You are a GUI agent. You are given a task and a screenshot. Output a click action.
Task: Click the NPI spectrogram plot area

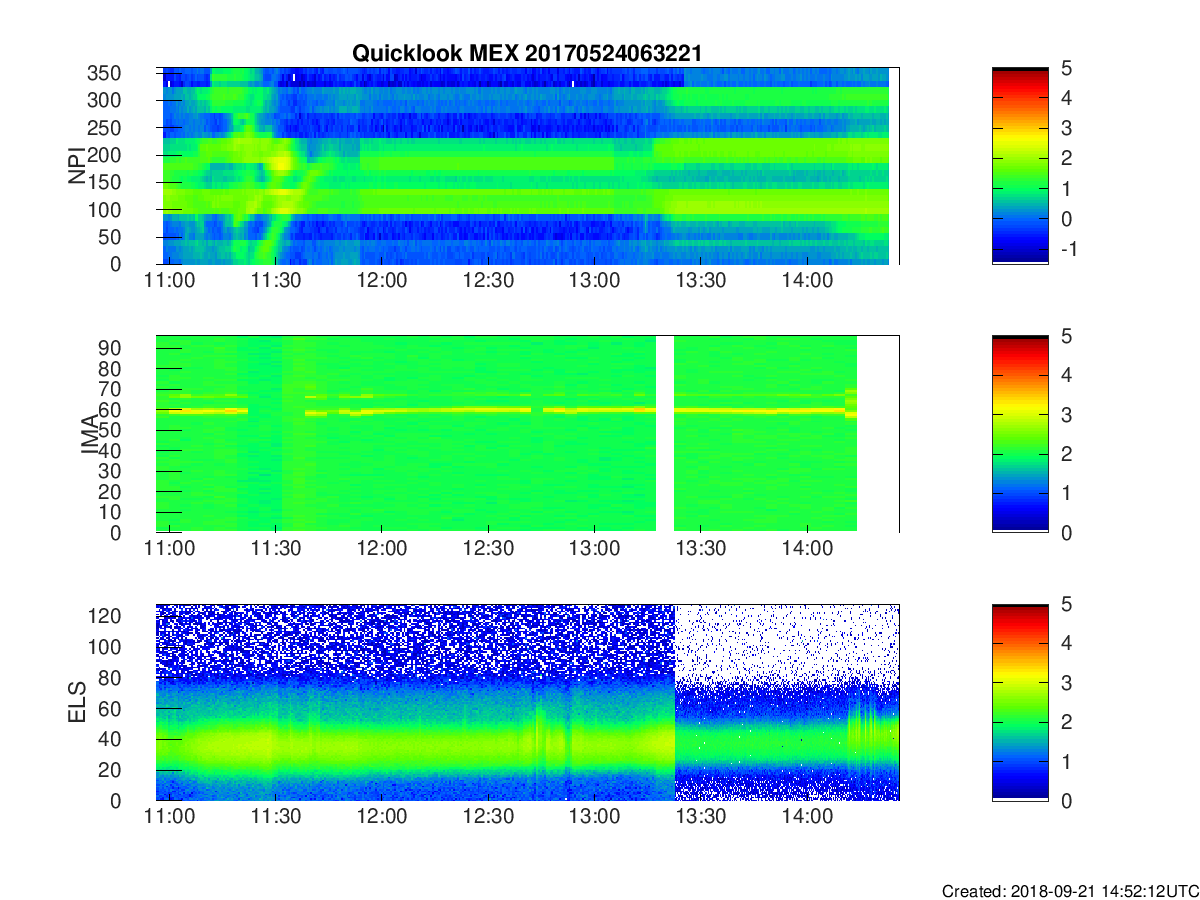[x=528, y=166]
